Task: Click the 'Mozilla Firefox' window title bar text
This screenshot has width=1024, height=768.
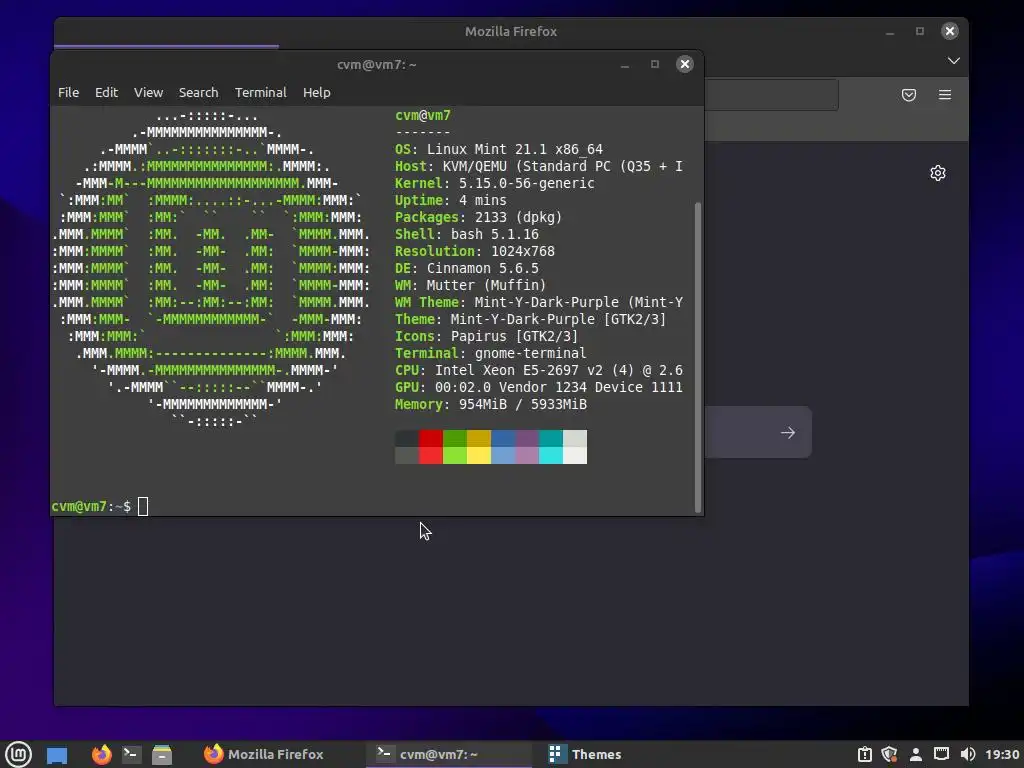Action: (x=511, y=31)
